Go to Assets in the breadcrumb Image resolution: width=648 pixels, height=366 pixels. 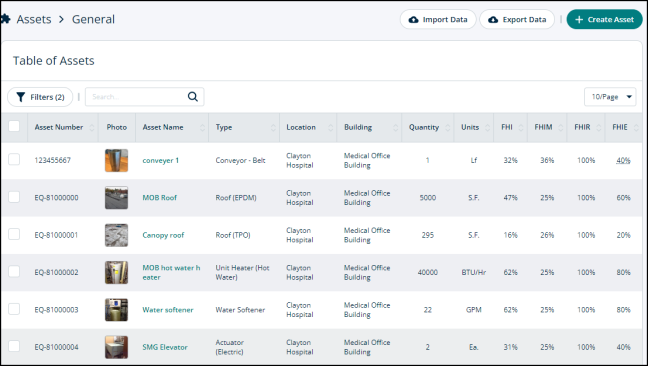[34, 19]
